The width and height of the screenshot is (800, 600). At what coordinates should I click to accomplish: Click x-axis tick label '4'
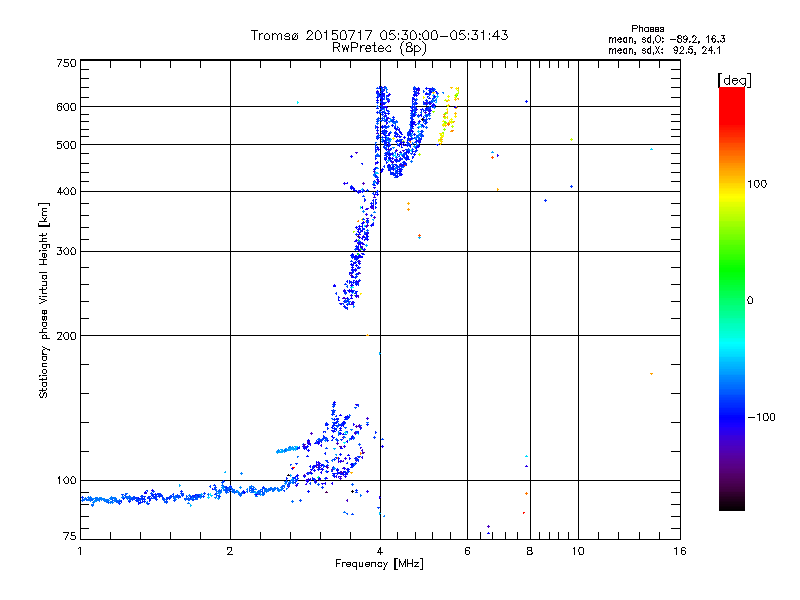[380, 551]
